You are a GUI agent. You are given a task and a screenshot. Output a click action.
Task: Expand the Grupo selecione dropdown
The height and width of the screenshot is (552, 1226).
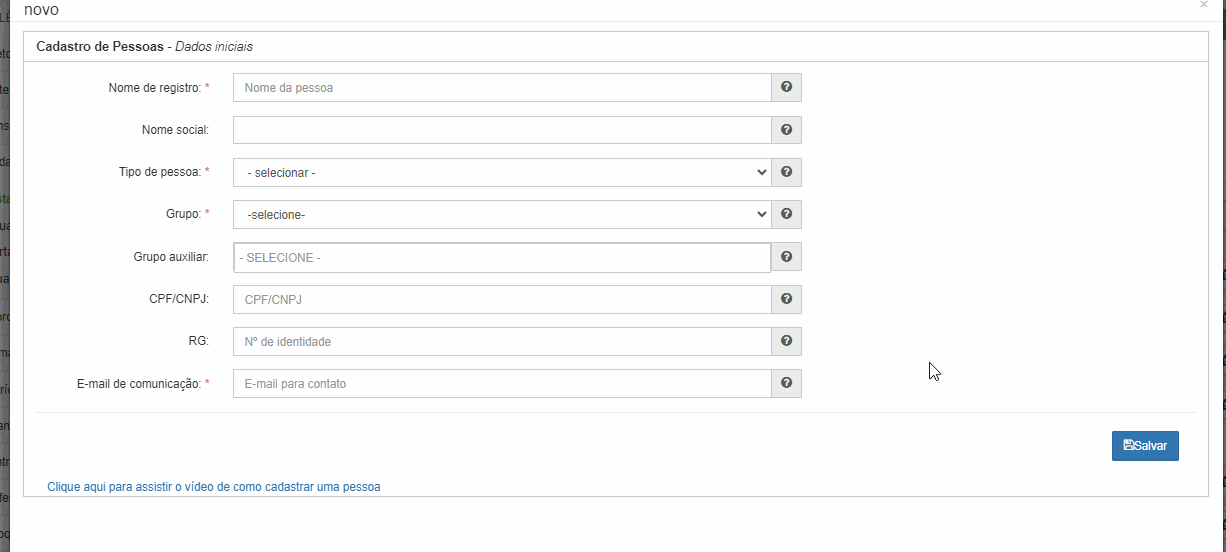tap(502, 214)
